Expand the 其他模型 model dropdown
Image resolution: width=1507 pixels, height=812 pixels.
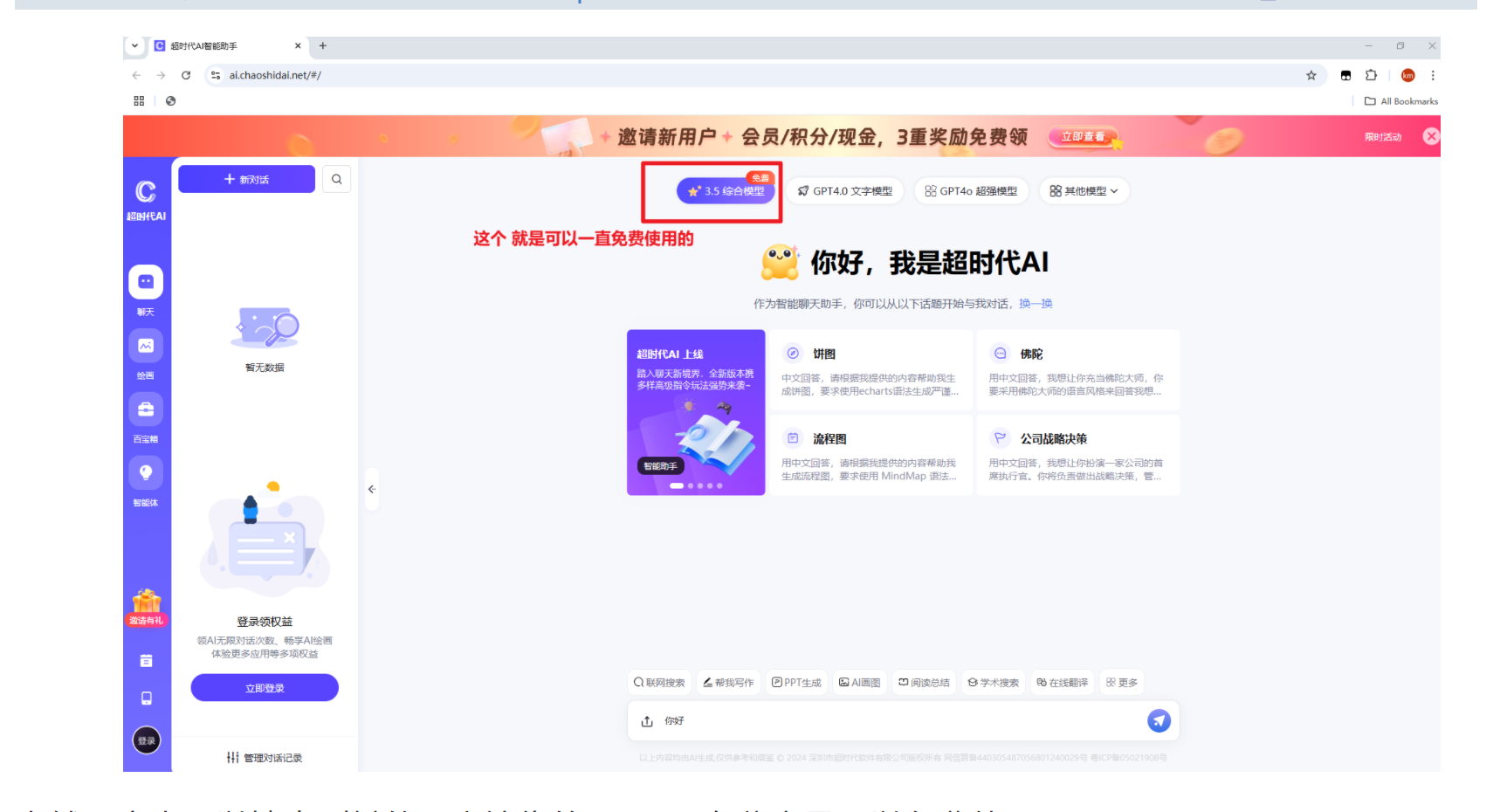pos(1084,190)
